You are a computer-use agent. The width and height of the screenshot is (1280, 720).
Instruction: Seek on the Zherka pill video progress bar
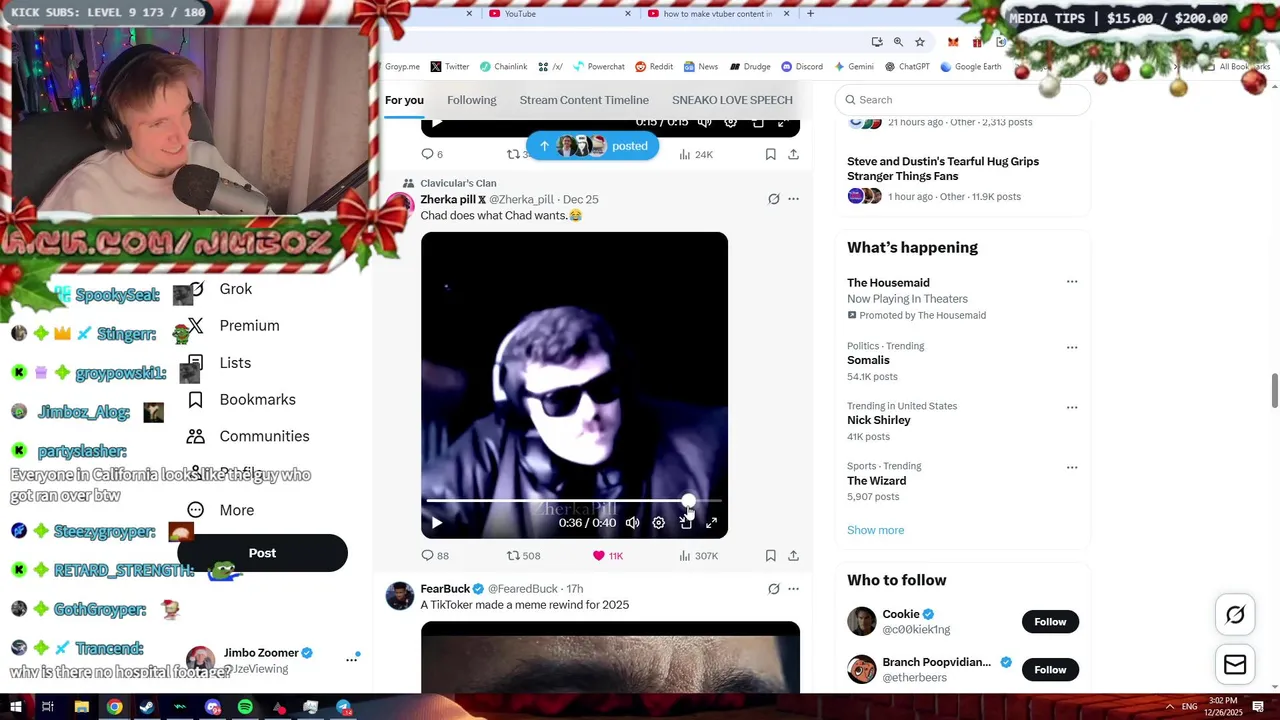point(574,500)
